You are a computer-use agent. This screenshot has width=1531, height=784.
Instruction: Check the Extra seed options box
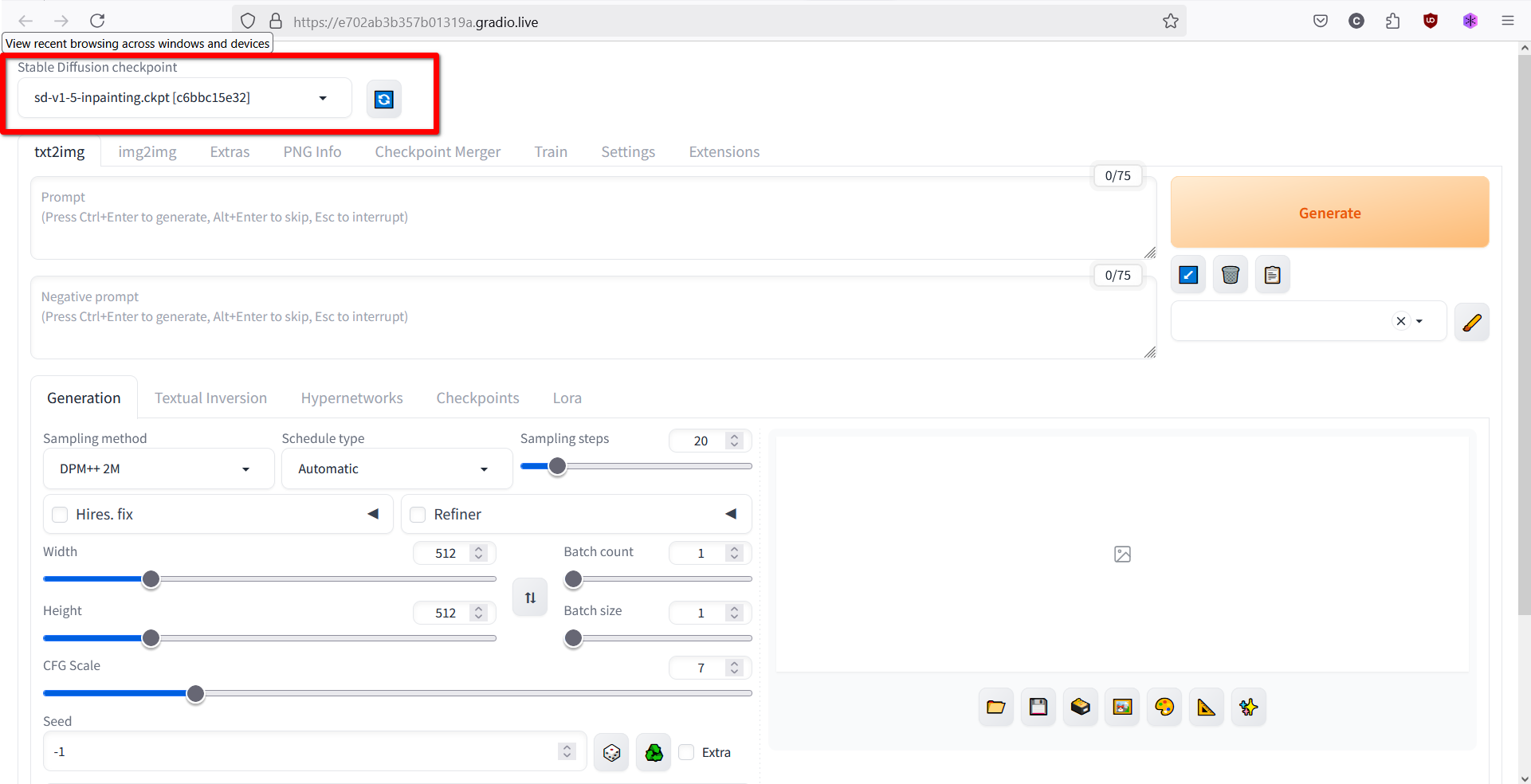[x=685, y=752]
